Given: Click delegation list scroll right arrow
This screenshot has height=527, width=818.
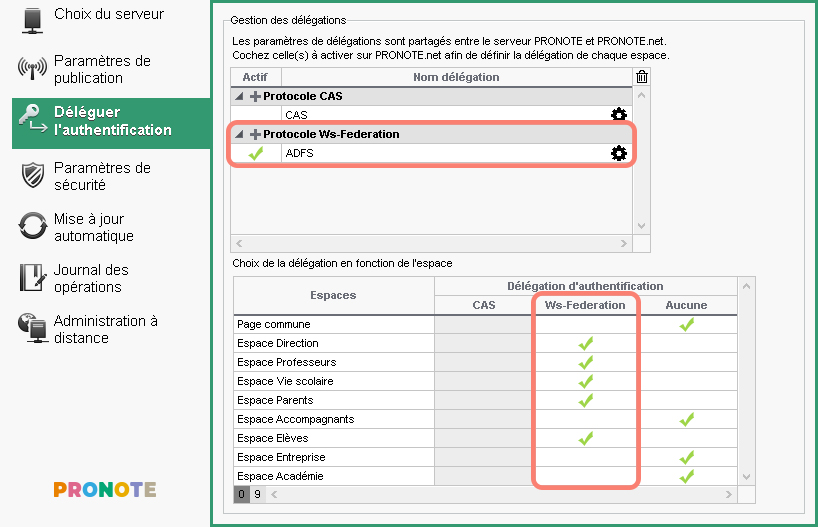Looking at the screenshot, I should point(623,243).
